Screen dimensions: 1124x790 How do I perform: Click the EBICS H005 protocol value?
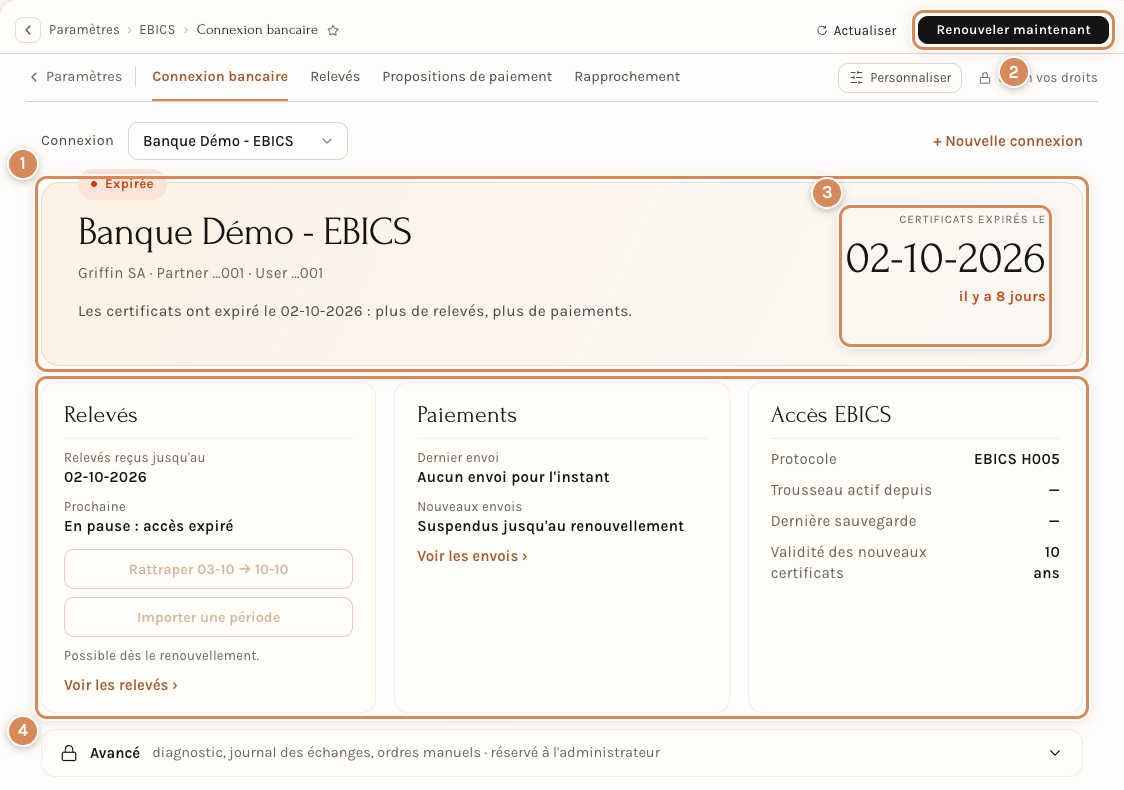(1016, 460)
